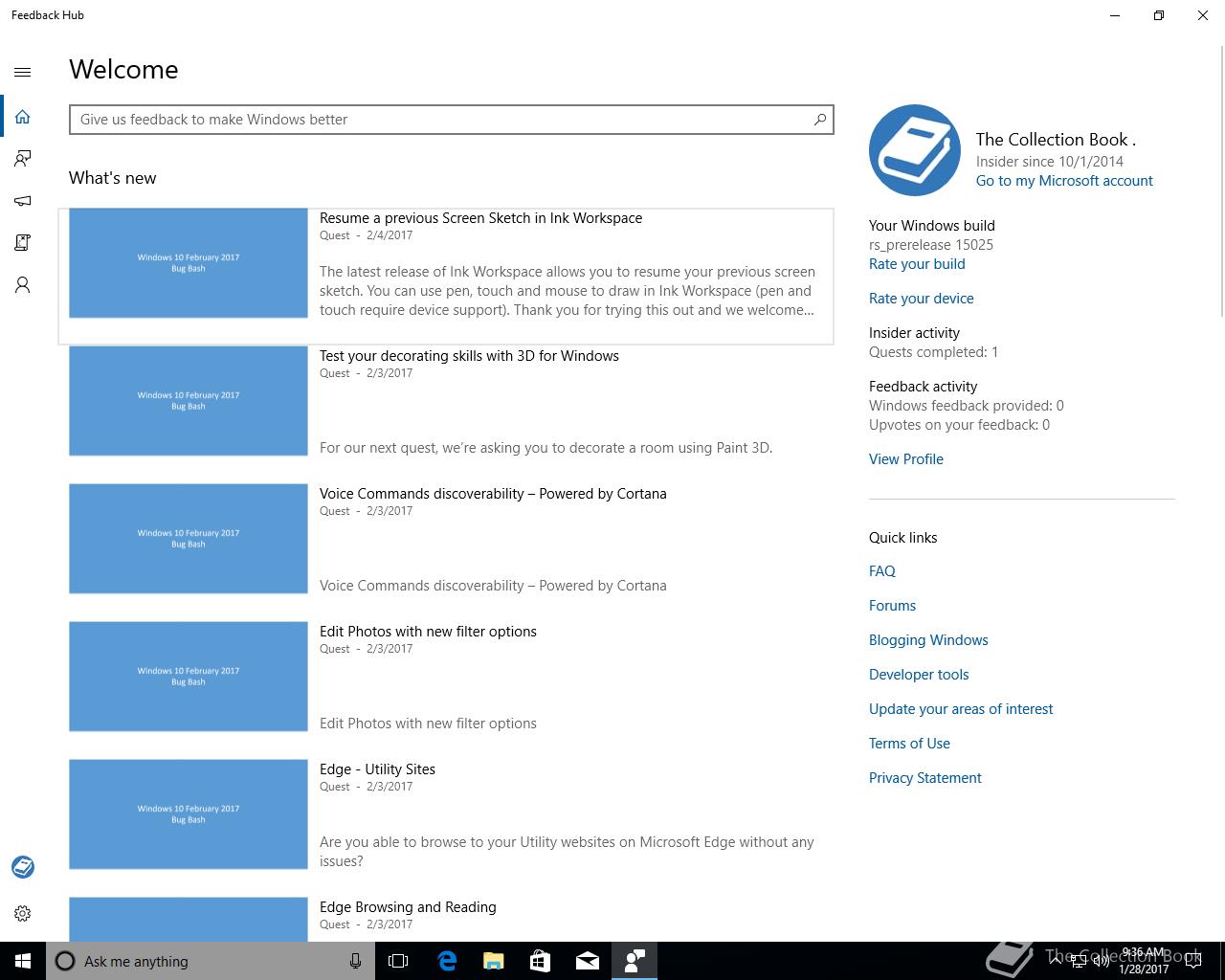This screenshot has width=1225, height=980.
Task: Open Quests icon in sidebar
Action: 23,243
